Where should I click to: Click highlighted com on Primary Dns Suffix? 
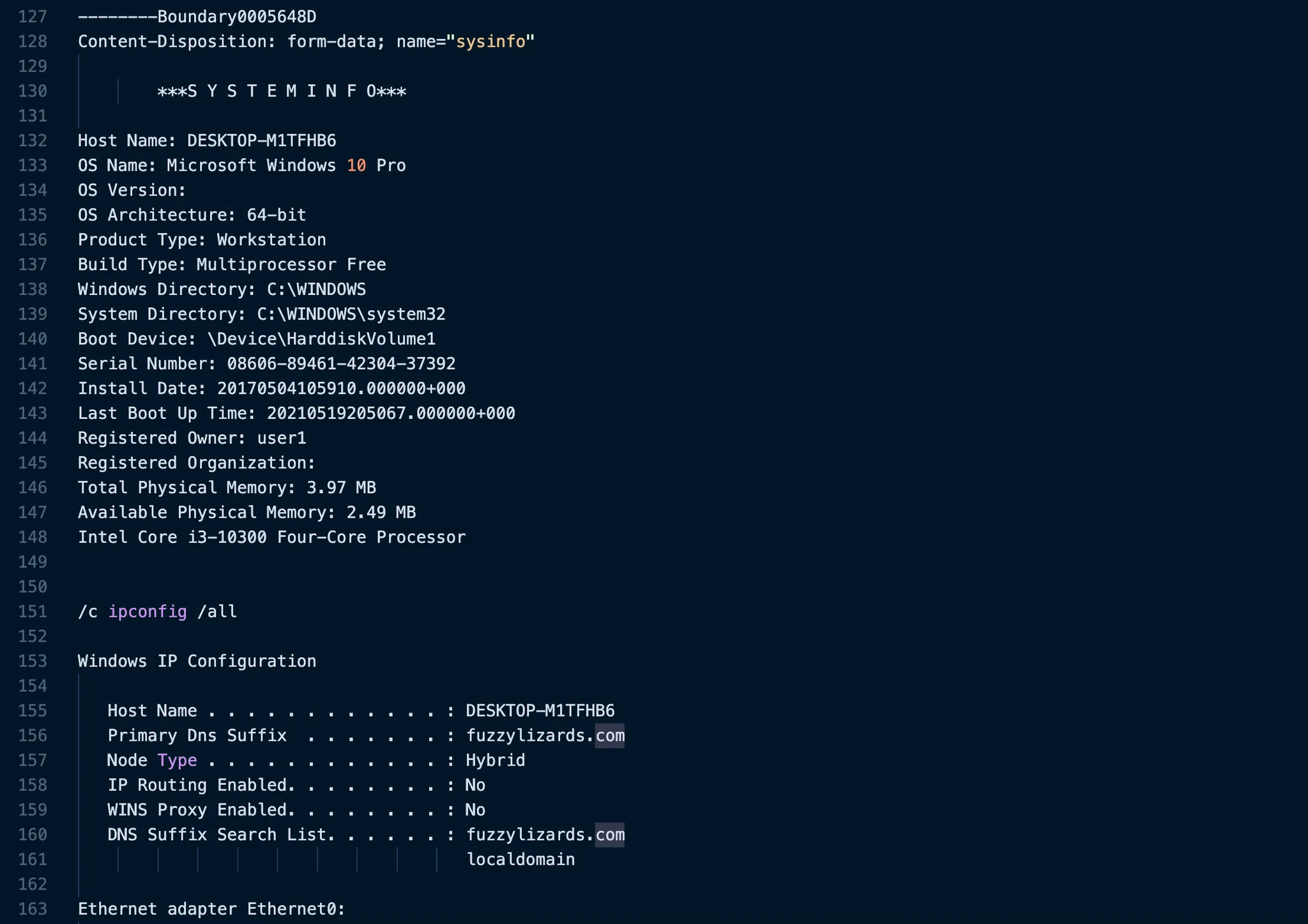click(x=610, y=736)
